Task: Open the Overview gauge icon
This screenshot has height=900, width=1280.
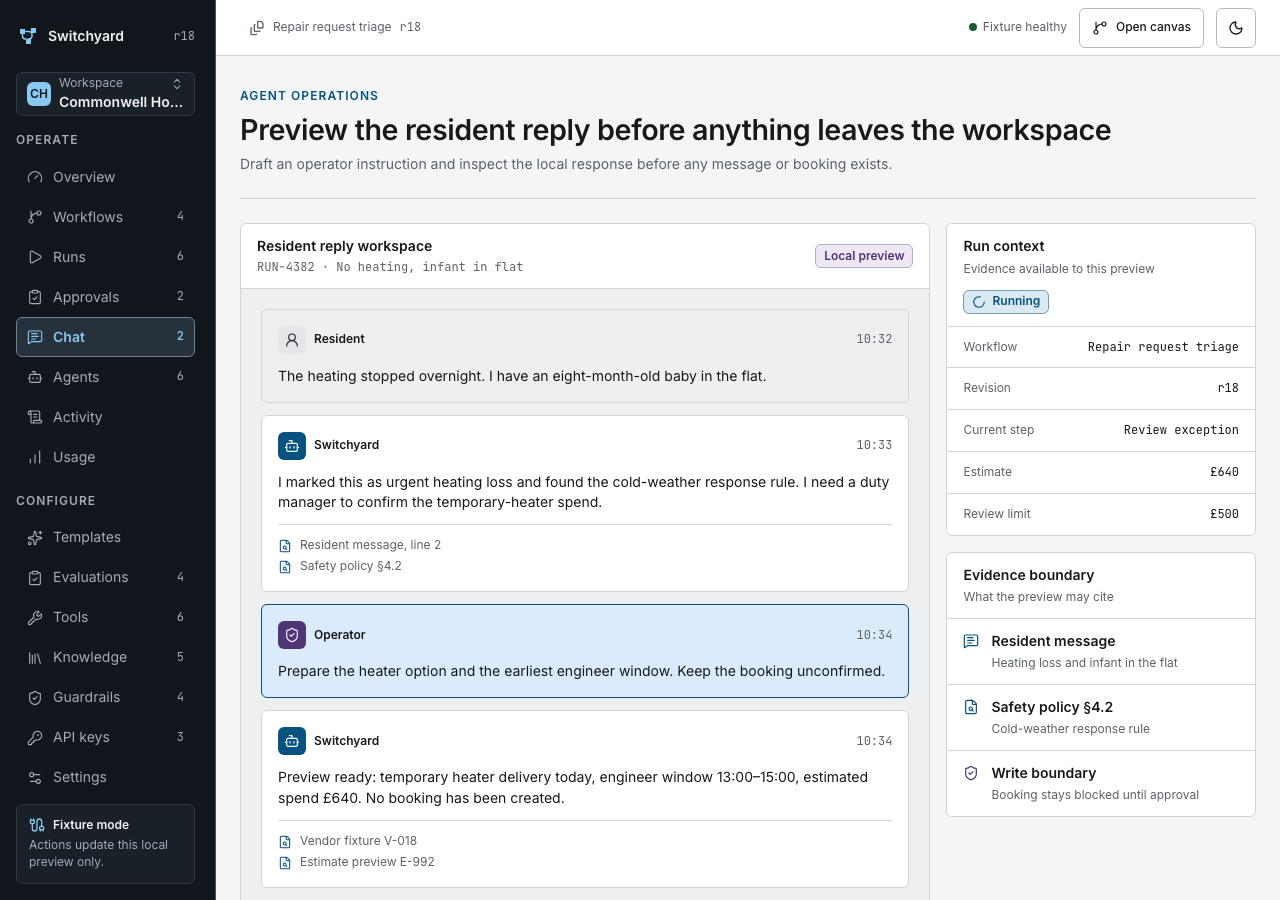Action: (x=35, y=177)
